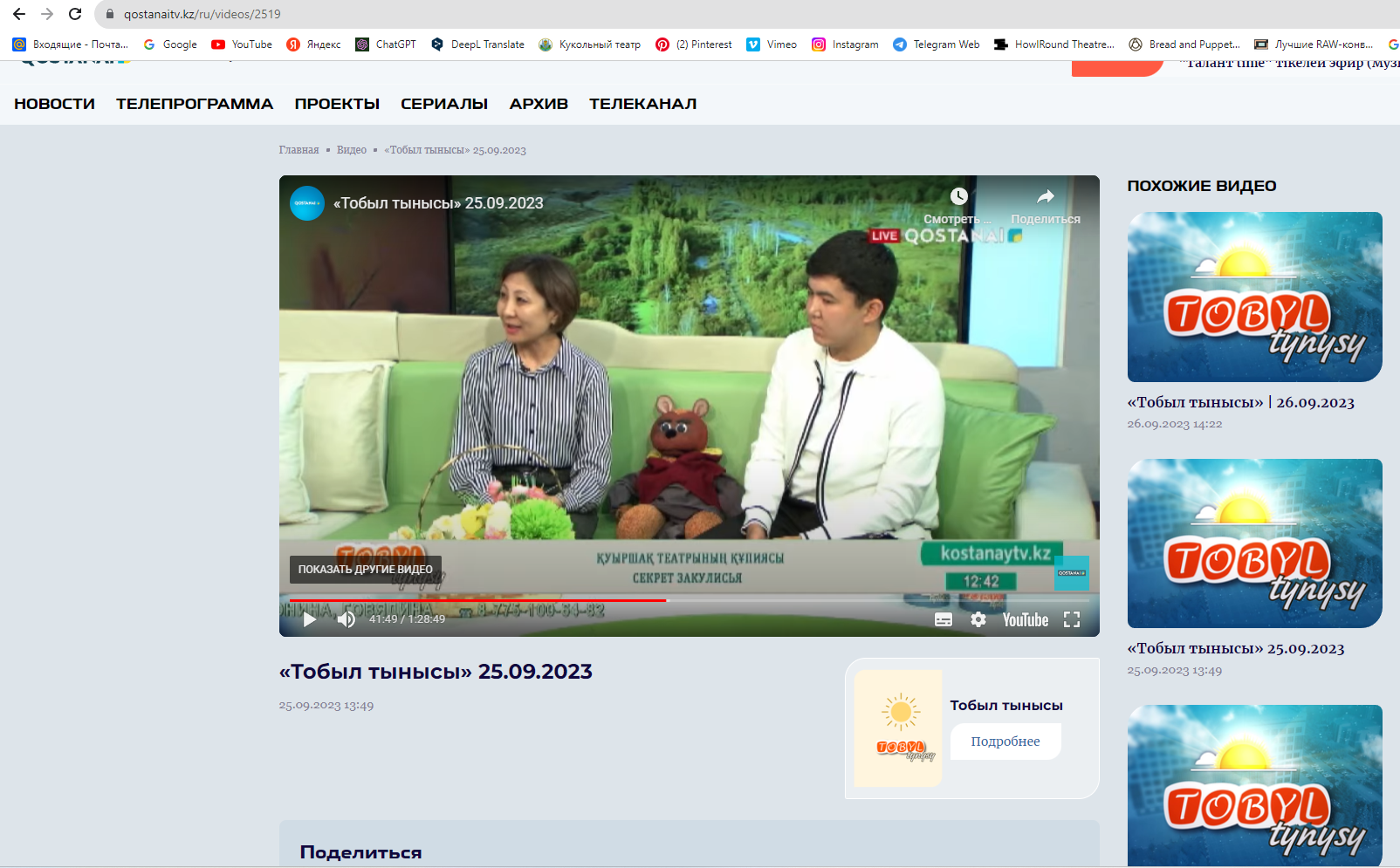Screen dimensions: 1400x868
Task: Click the address bar URL qostanaitv.kz
Action: (x=202, y=14)
